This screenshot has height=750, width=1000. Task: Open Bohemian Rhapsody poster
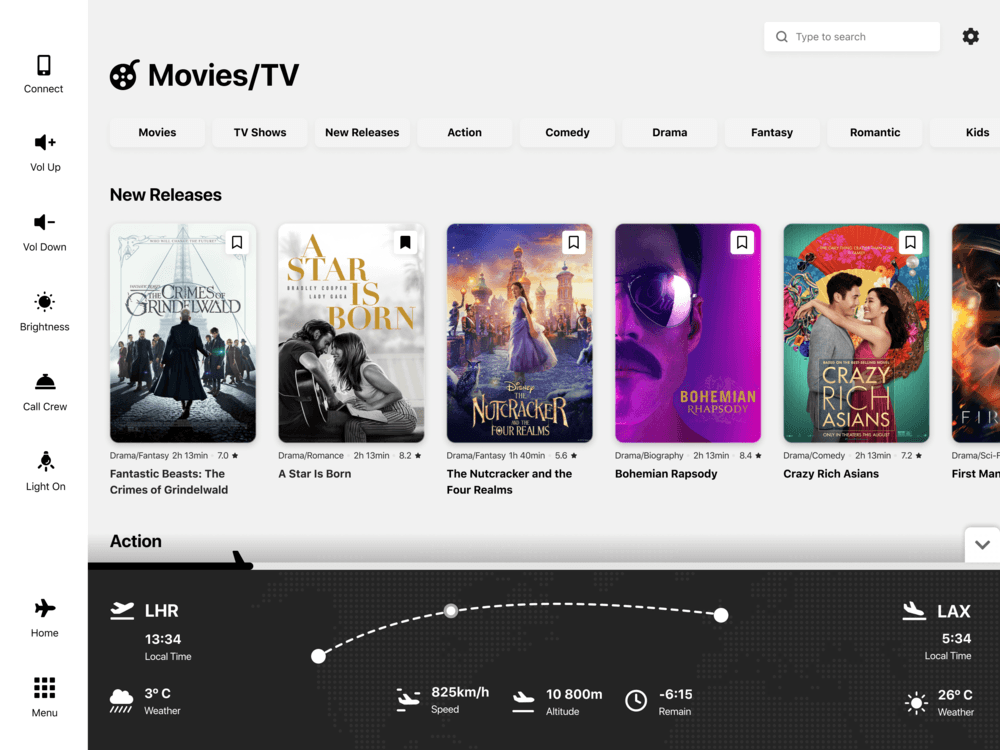coord(688,333)
